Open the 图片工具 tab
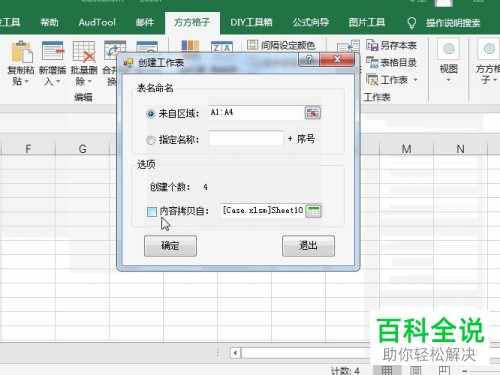 367,23
